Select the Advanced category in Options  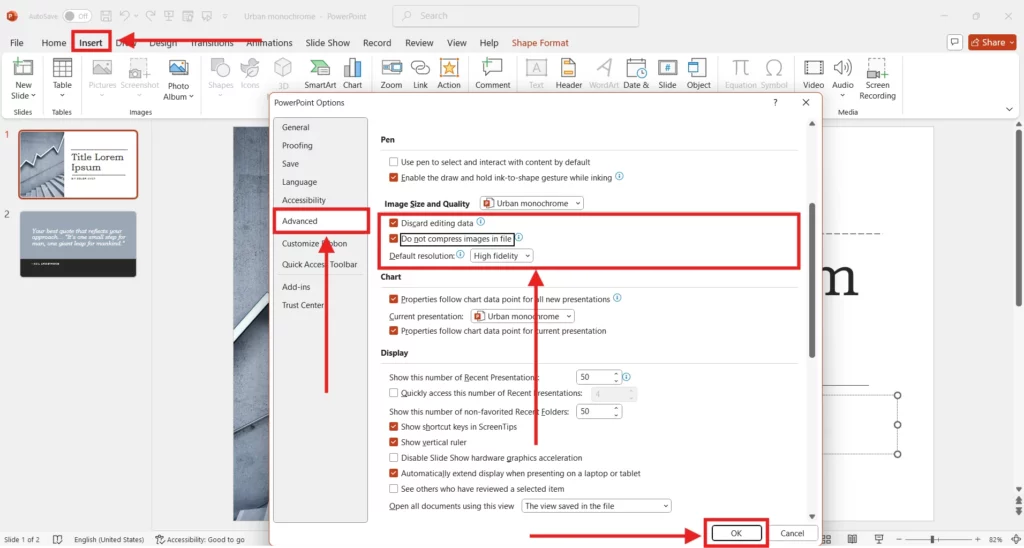click(x=300, y=221)
